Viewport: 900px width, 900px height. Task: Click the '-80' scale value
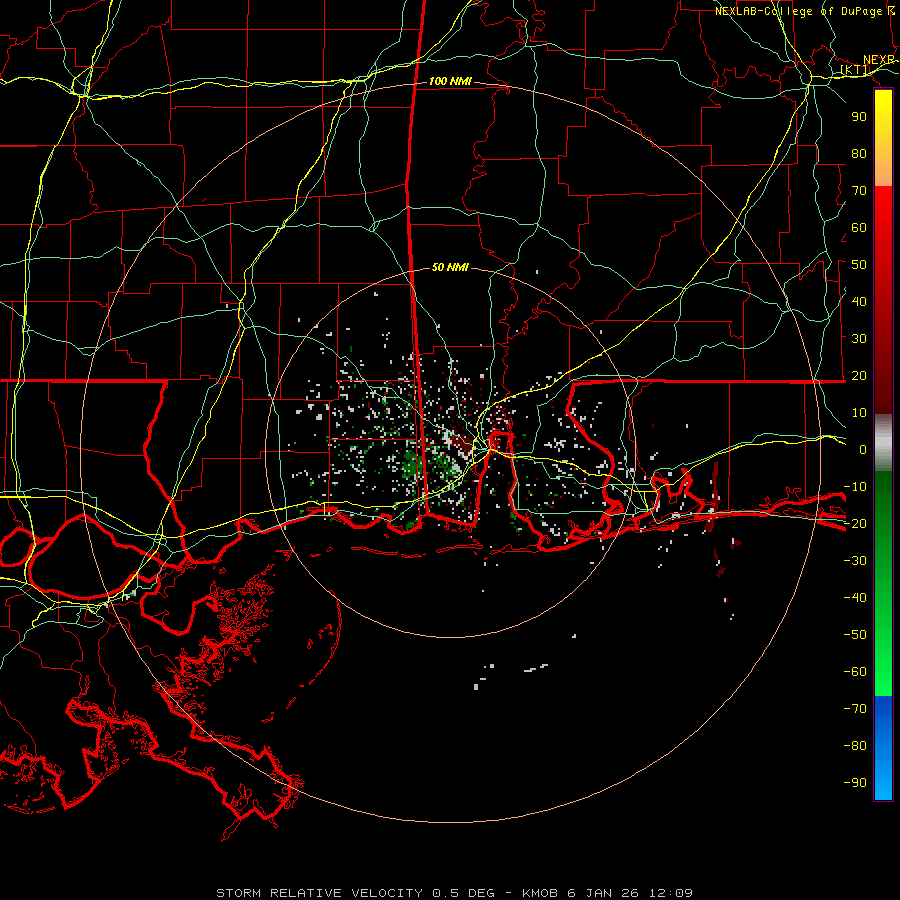pos(855,746)
